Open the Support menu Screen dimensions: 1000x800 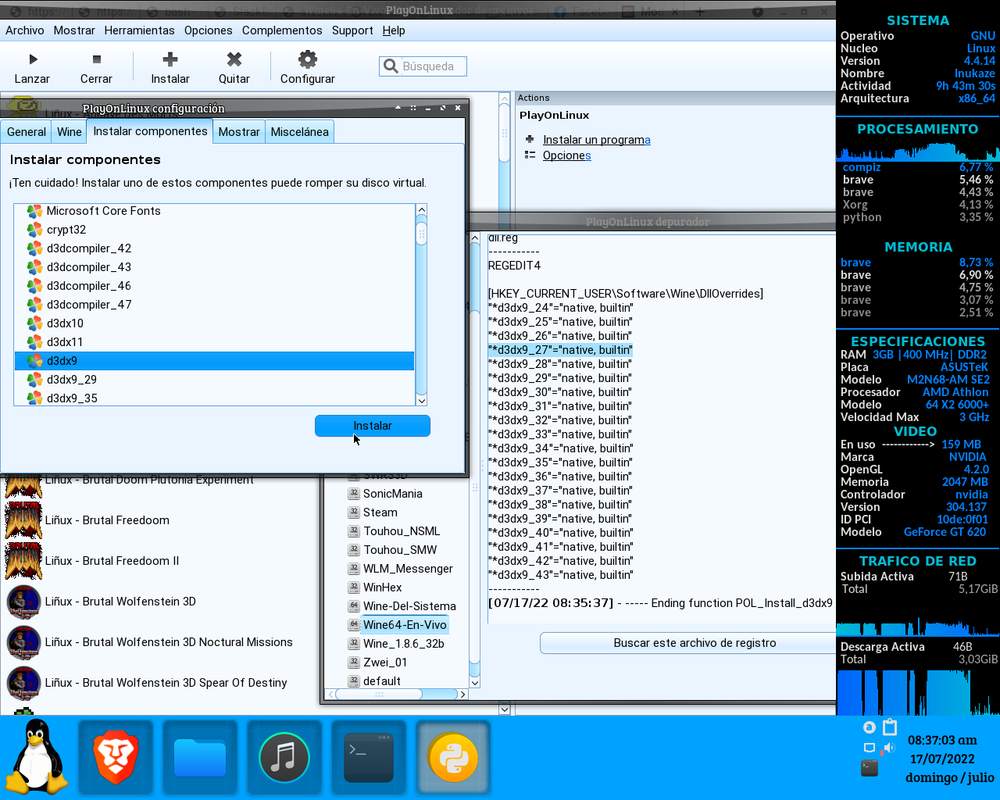[352, 30]
